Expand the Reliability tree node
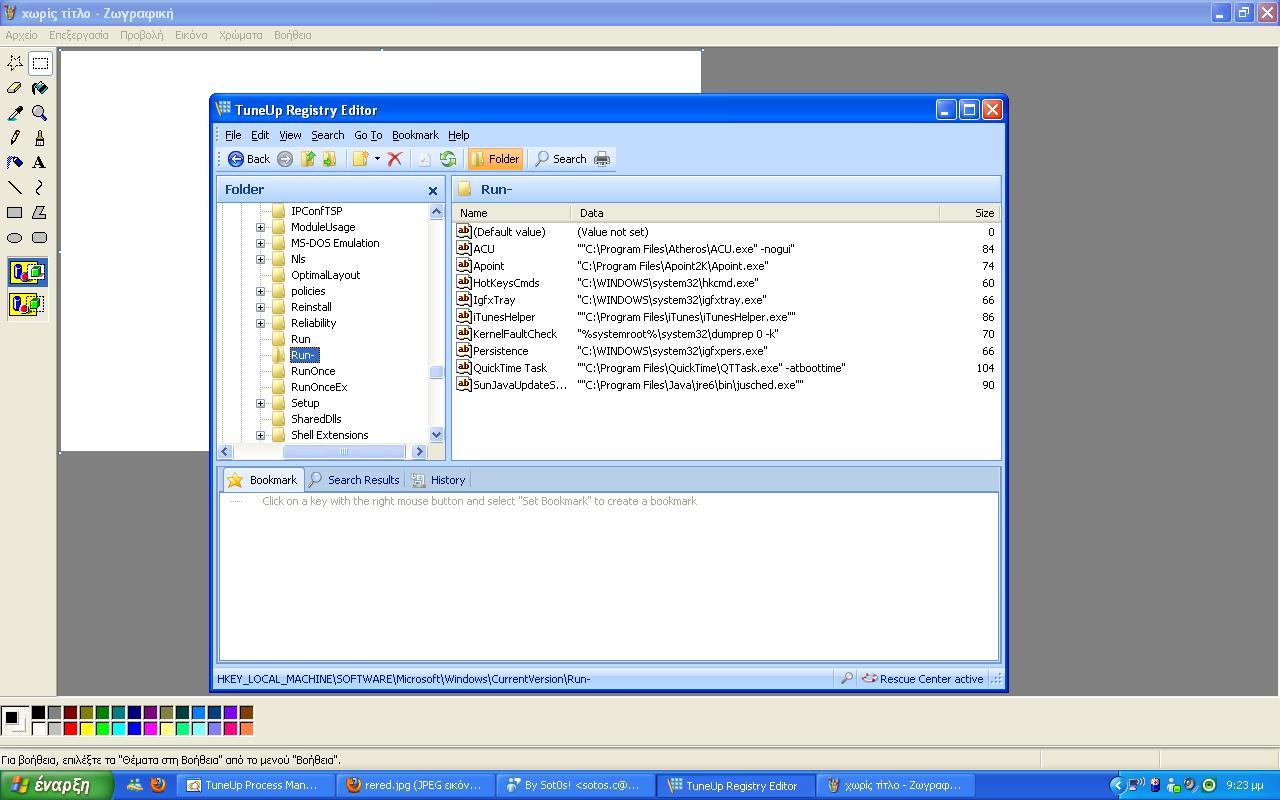The height and width of the screenshot is (800, 1280). (x=260, y=323)
